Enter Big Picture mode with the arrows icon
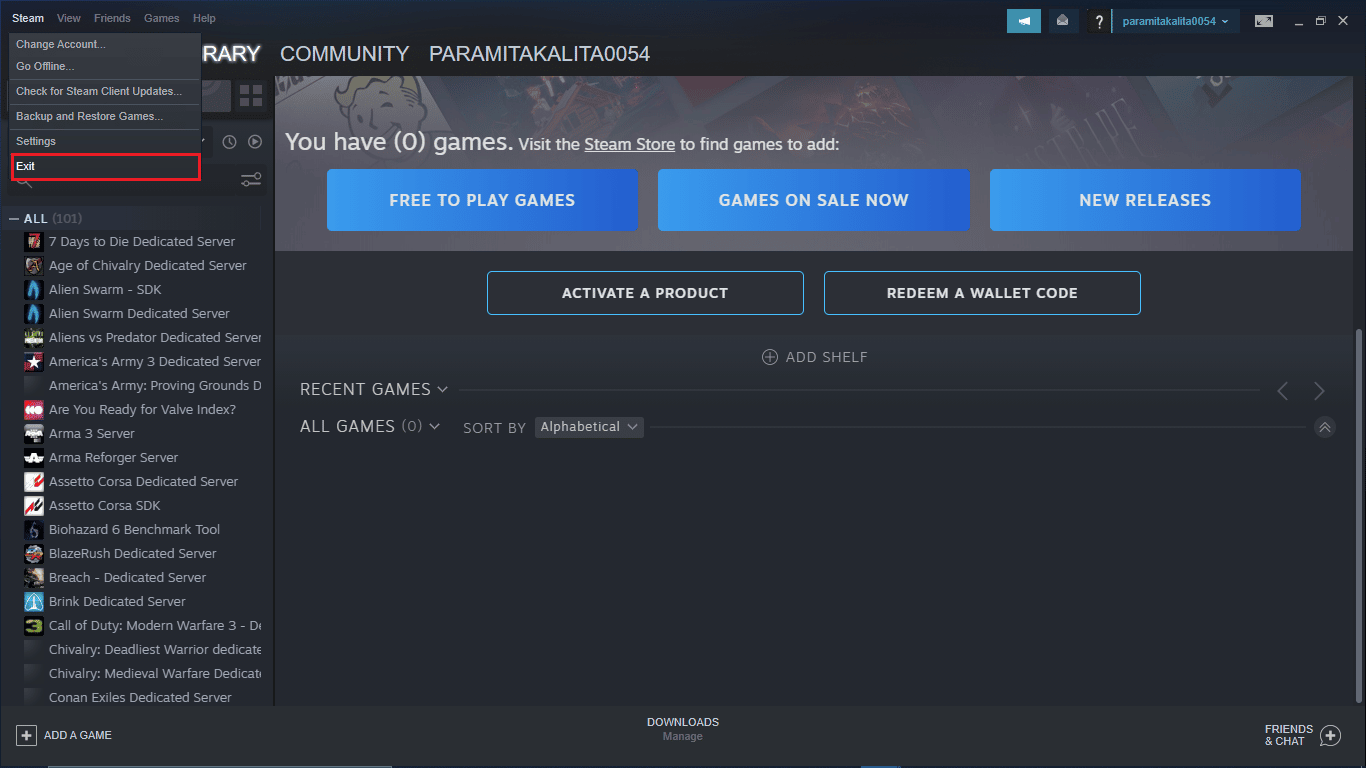This screenshot has height=768, width=1366. point(1264,20)
